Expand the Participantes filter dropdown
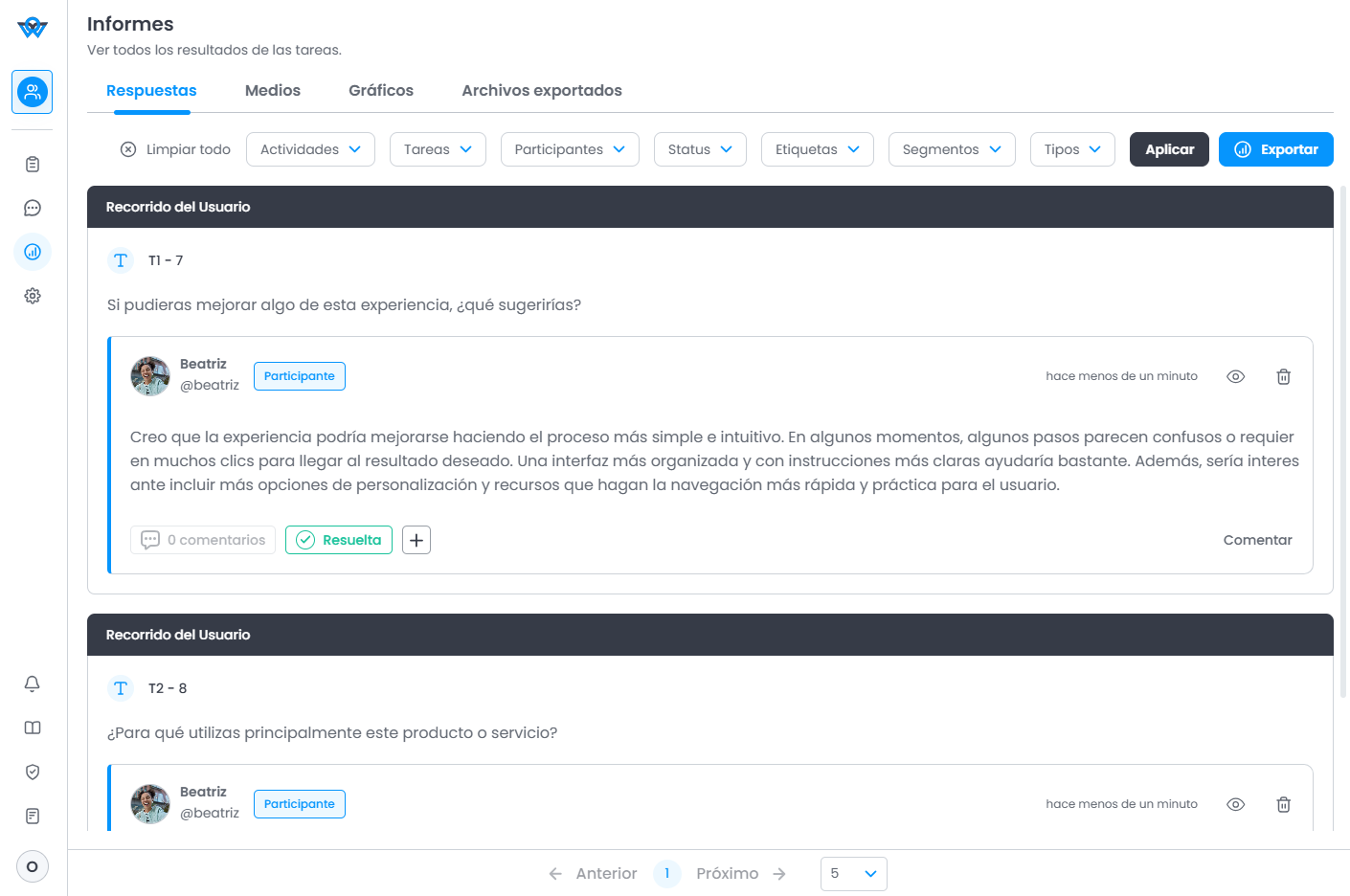Image resolution: width=1350 pixels, height=896 pixels. click(x=570, y=149)
